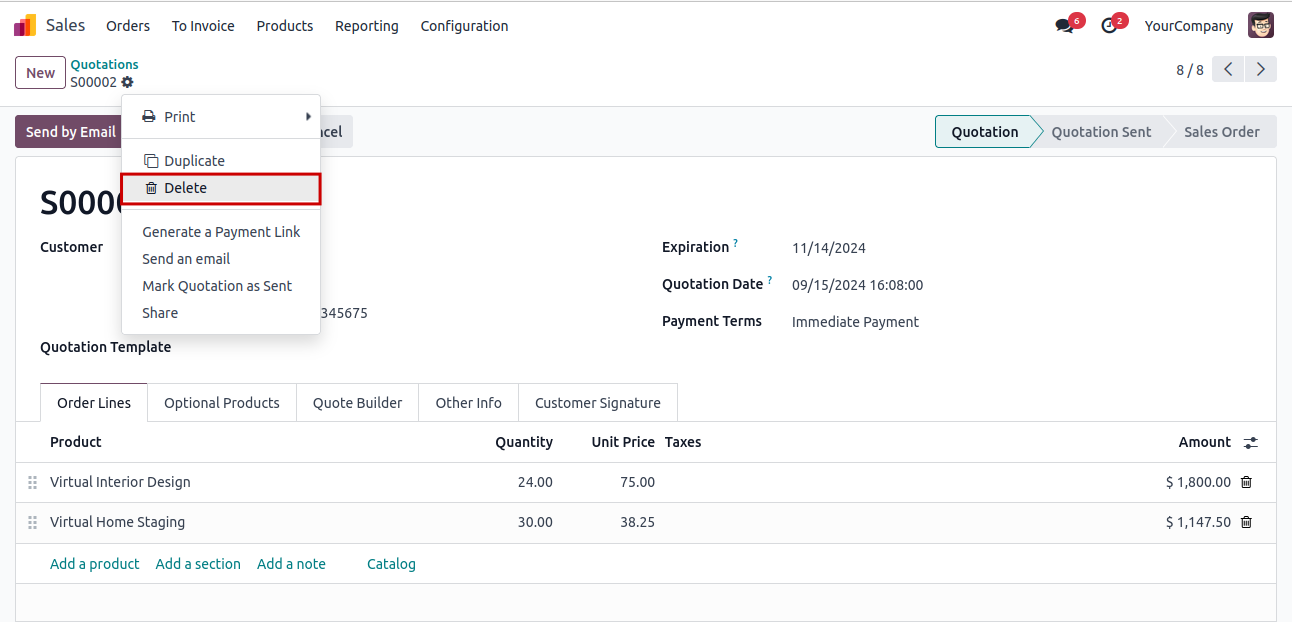Open the activities clock icon
1292x622 pixels.
point(1109,26)
